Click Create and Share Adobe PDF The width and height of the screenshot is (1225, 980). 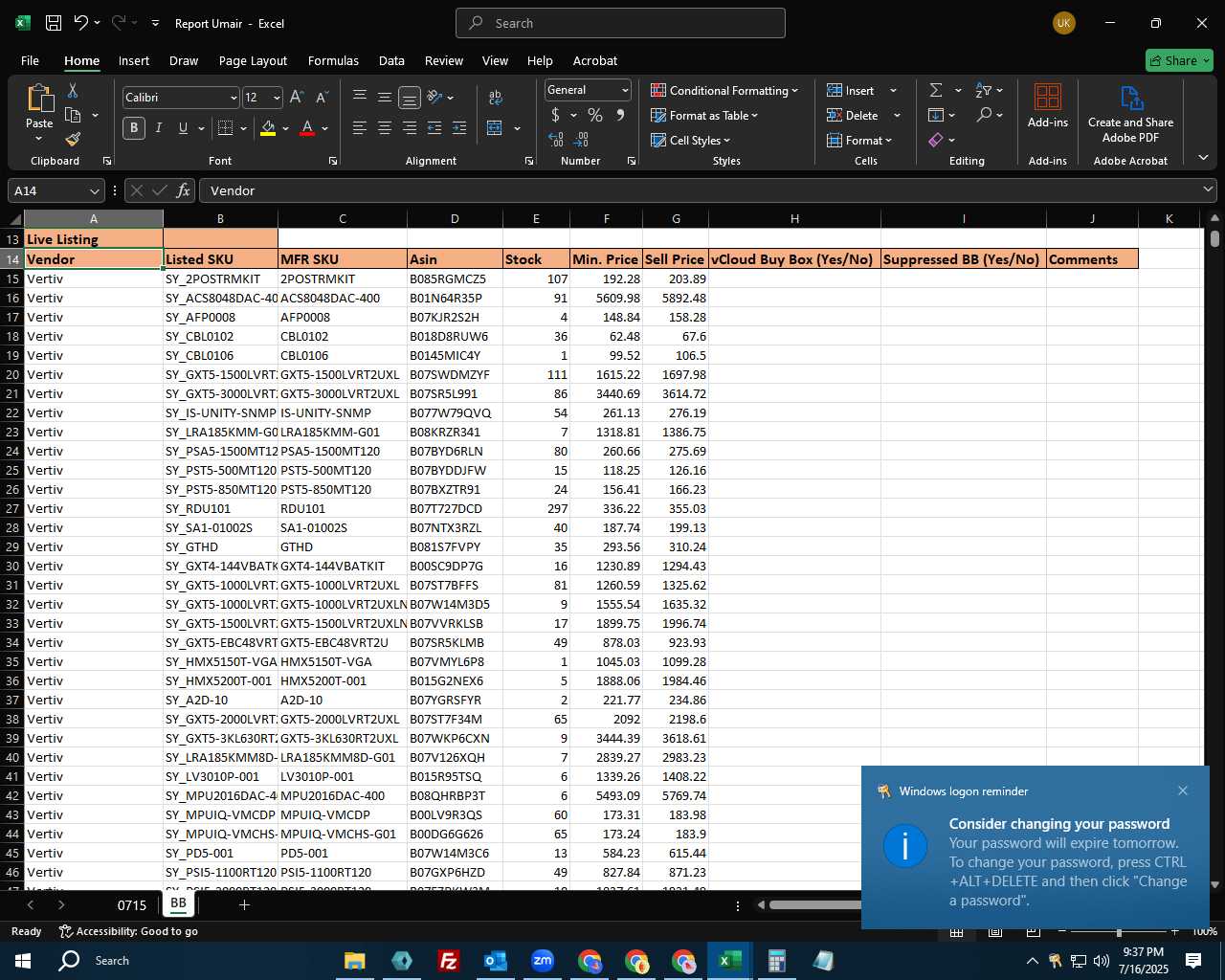click(x=1130, y=115)
